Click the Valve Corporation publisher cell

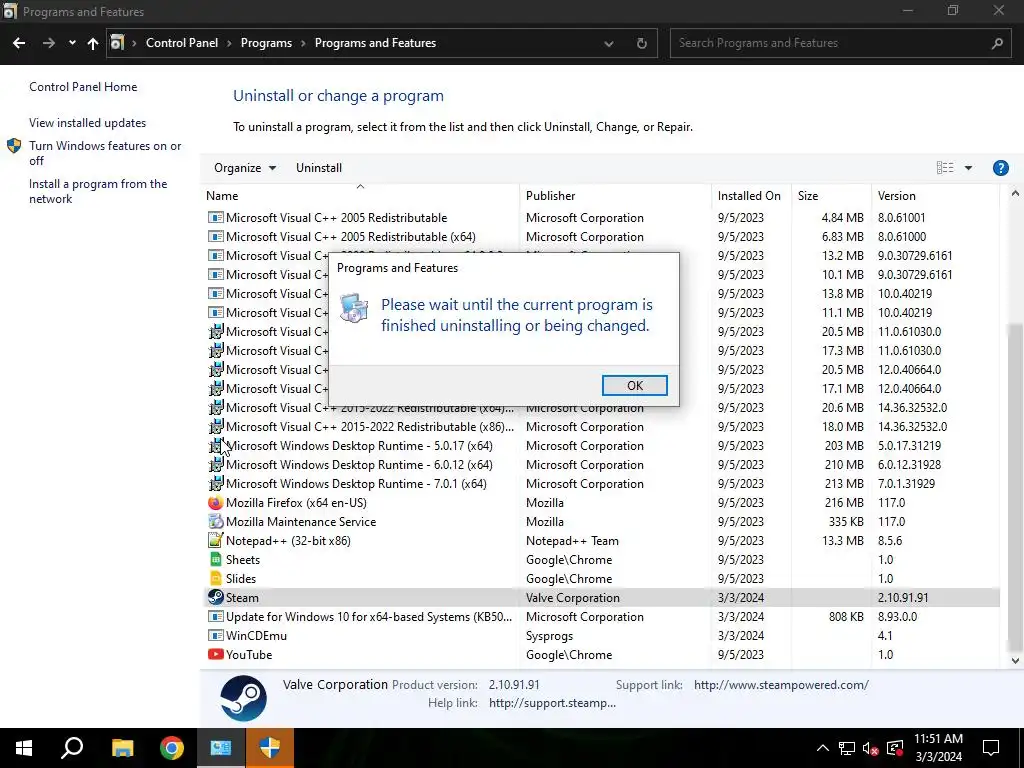(573, 598)
